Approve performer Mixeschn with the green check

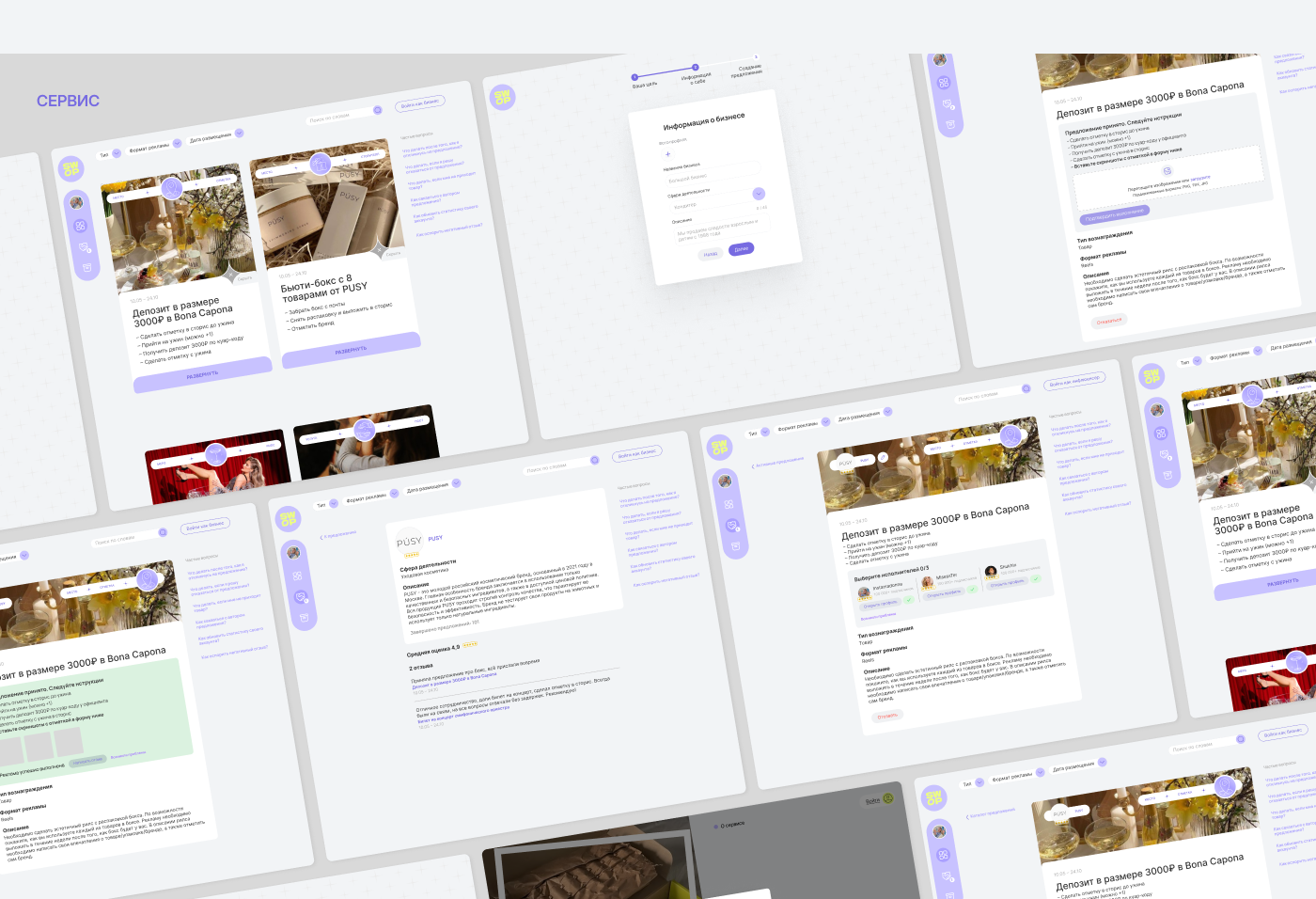[x=973, y=589]
